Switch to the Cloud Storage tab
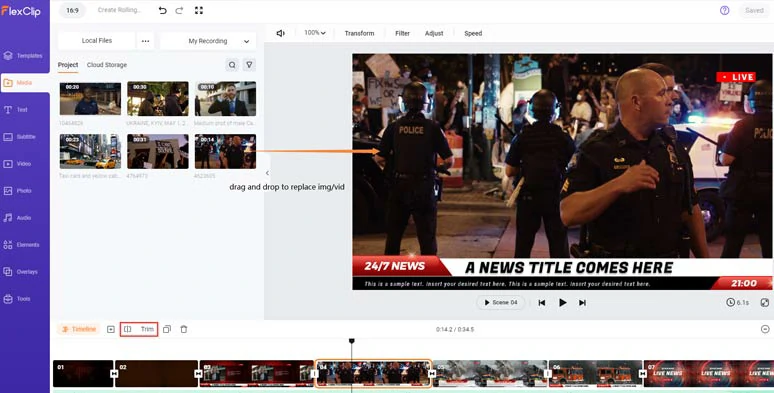This screenshot has height=393, width=774. (107, 65)
